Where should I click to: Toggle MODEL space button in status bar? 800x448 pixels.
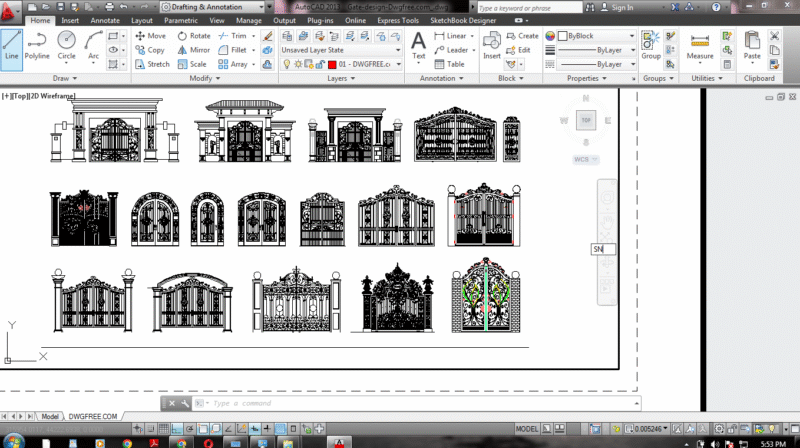527,429
